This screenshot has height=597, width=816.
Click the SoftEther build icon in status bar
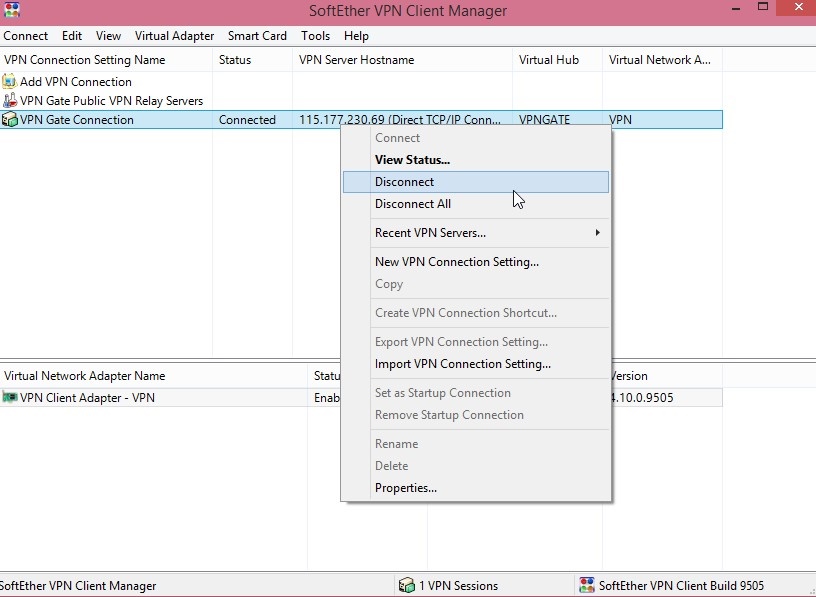point(587,585)
